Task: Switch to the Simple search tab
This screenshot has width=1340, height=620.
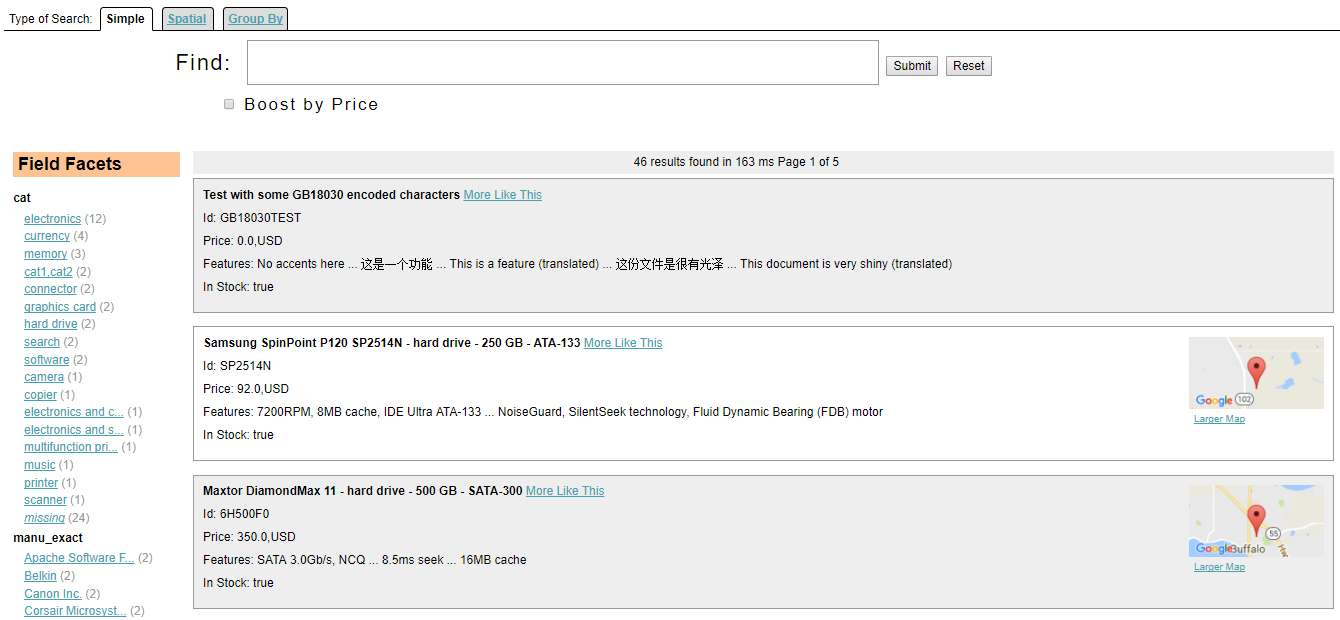Action: click(x=126, y=19)
